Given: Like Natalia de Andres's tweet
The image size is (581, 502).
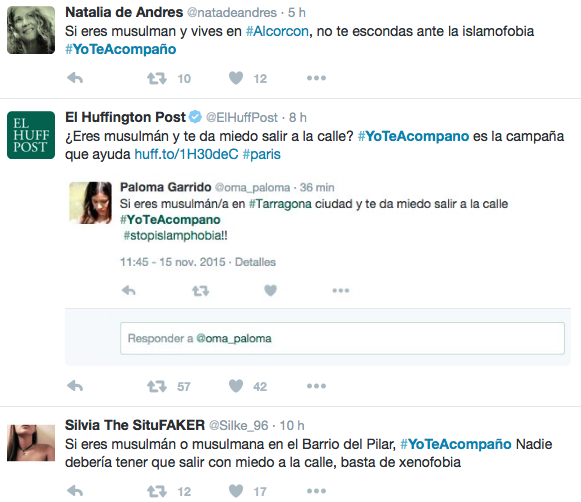Looking at the screenshot, I should (236, 78).
